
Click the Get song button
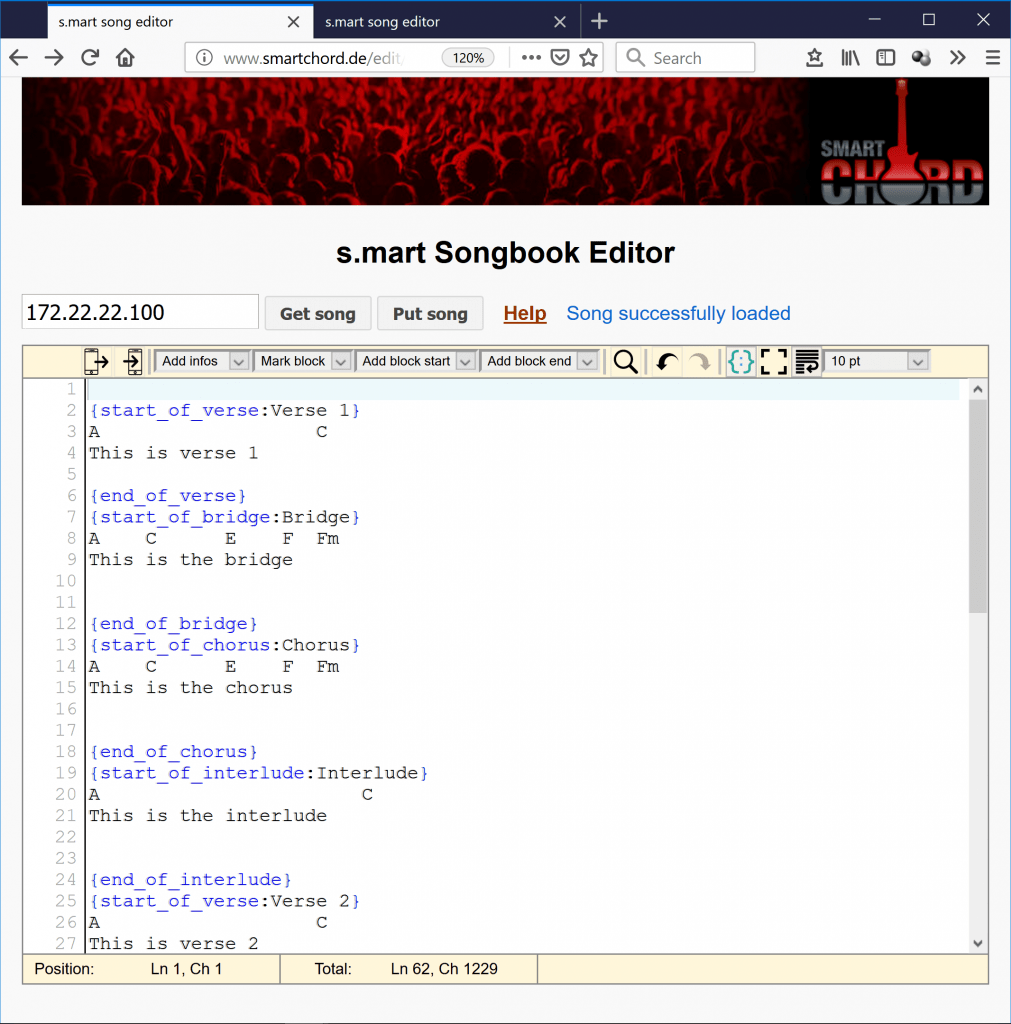[318, 313]
